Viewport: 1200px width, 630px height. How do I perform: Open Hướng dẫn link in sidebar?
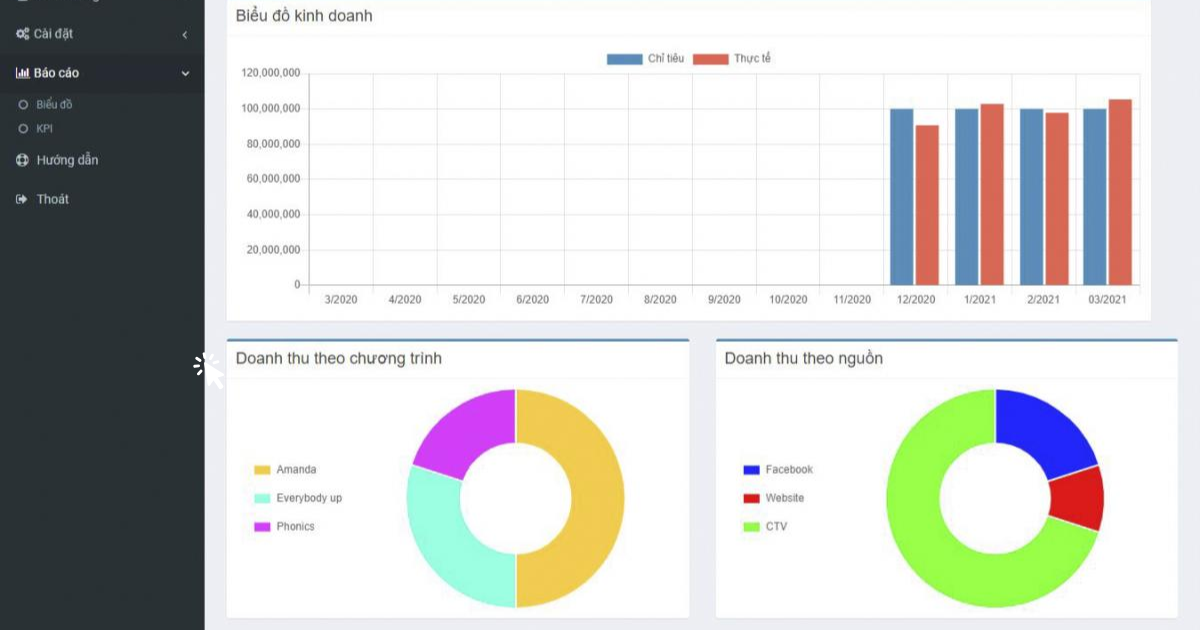[x=67, y=160]
